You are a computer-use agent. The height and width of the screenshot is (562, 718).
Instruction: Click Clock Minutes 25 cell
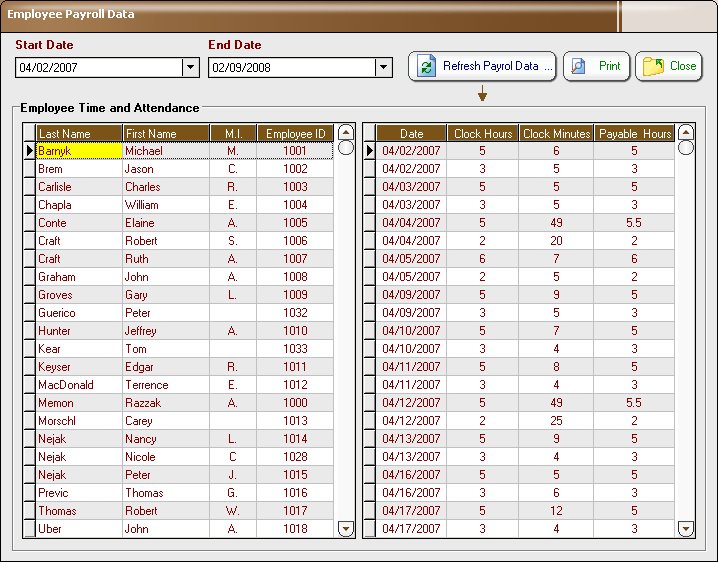[x=556, y=421]
